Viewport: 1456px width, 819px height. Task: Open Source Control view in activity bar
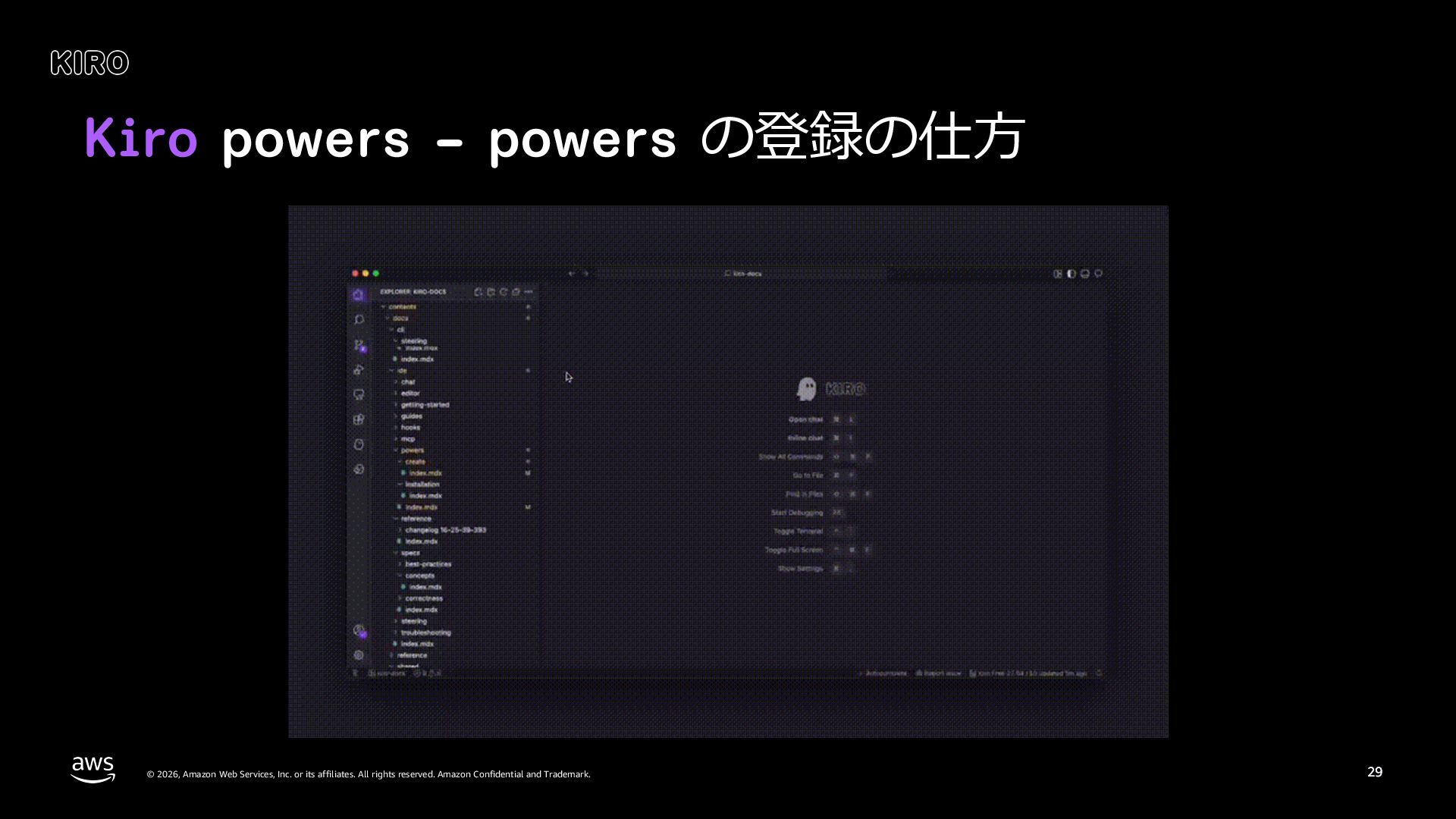pos(359,345)
